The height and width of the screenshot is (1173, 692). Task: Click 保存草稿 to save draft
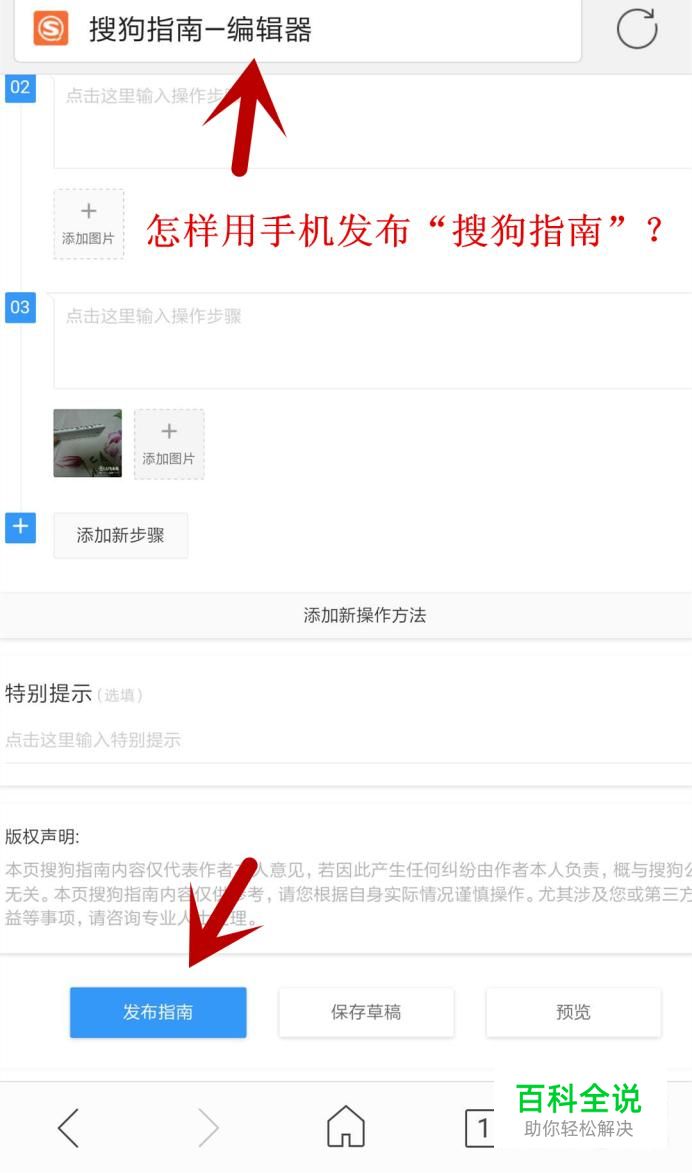(366, 1012)
